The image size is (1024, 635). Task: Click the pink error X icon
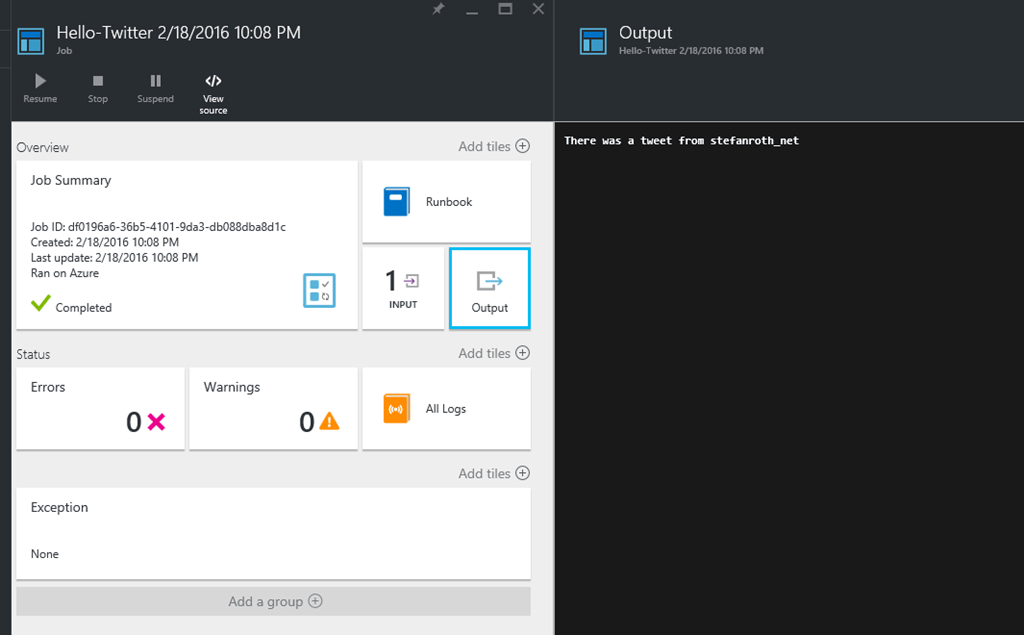[156, 422]
